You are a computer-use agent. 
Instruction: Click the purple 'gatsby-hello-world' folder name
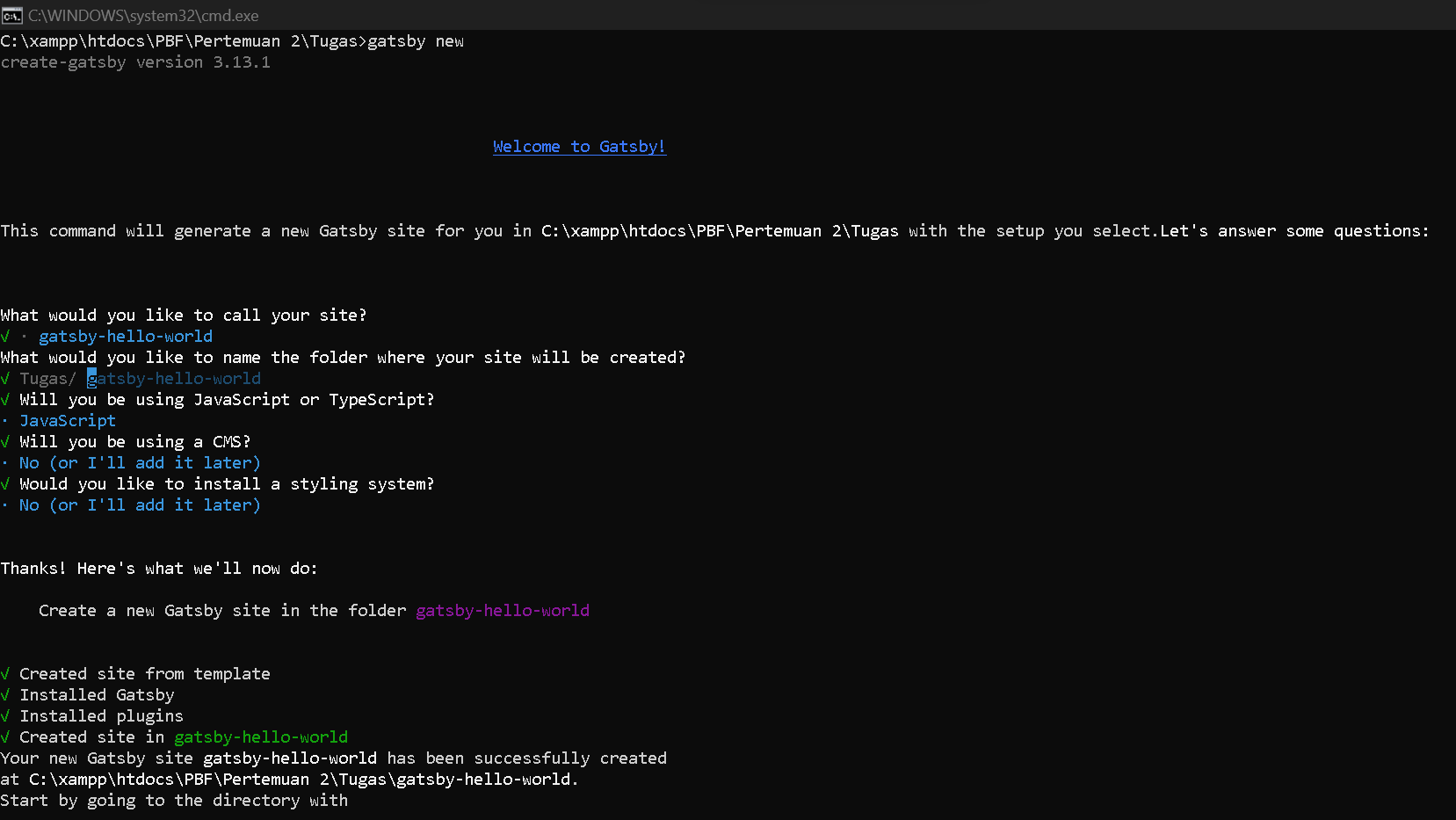(x=503, y=611)
